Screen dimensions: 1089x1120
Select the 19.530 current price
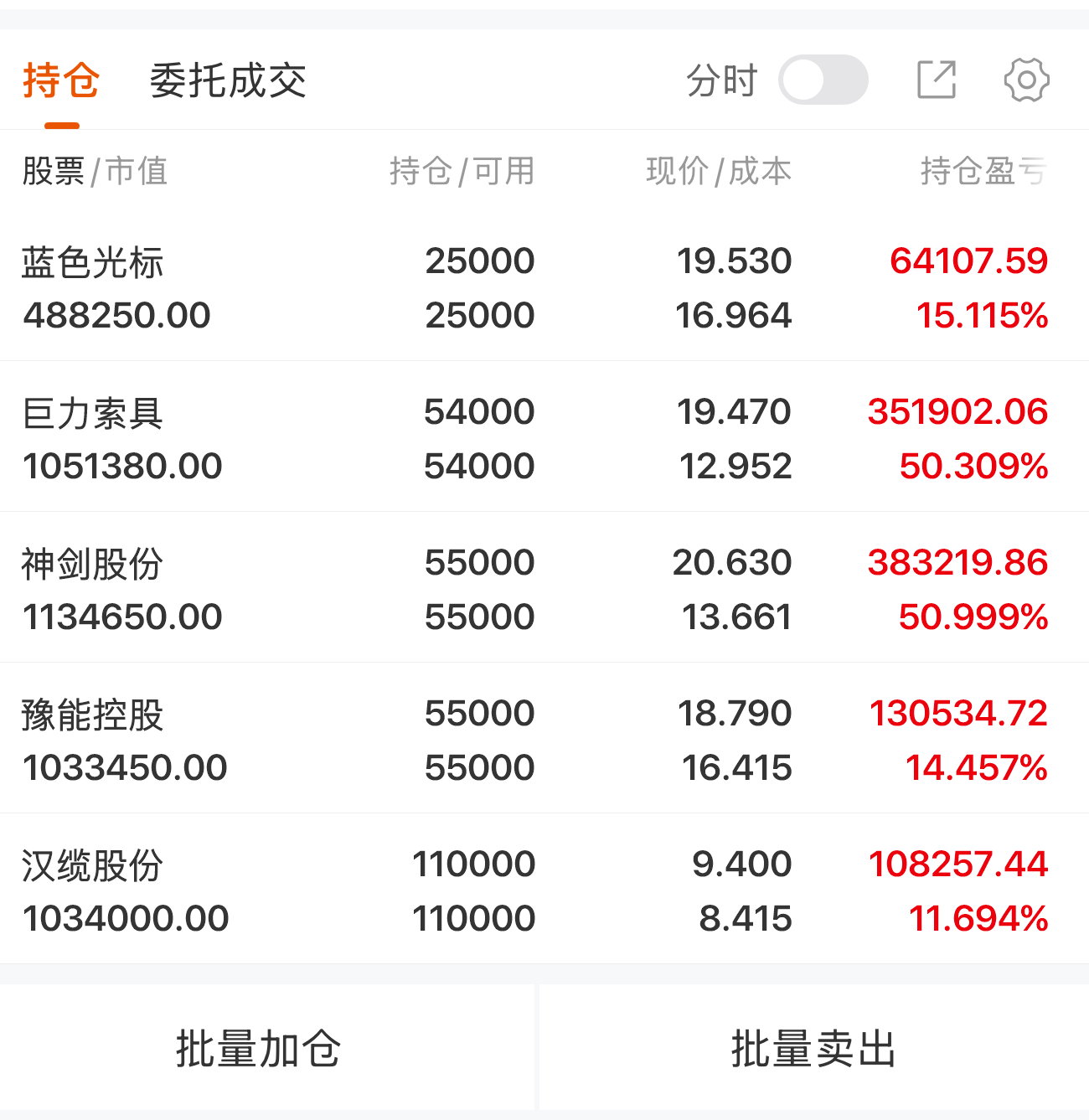[735, 261]
